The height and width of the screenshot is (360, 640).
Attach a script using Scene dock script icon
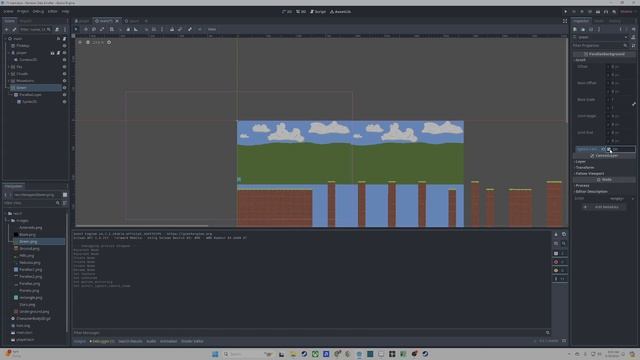pos(57,29)
